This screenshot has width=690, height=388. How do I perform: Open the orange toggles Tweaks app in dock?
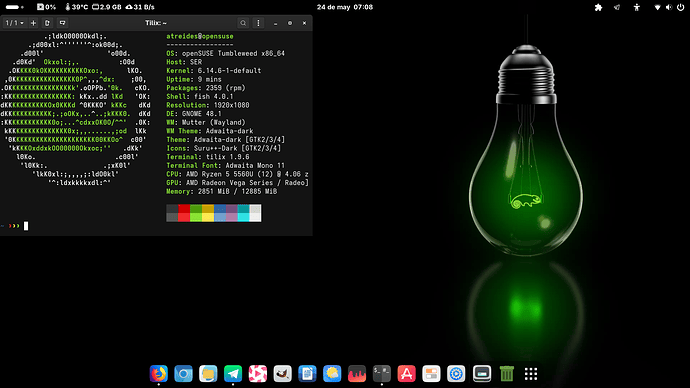click(431, 374)
